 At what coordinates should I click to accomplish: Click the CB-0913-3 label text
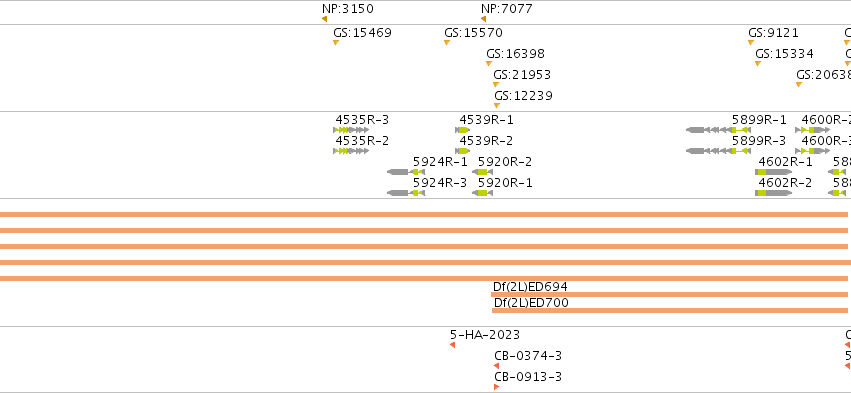coord(528,377)
